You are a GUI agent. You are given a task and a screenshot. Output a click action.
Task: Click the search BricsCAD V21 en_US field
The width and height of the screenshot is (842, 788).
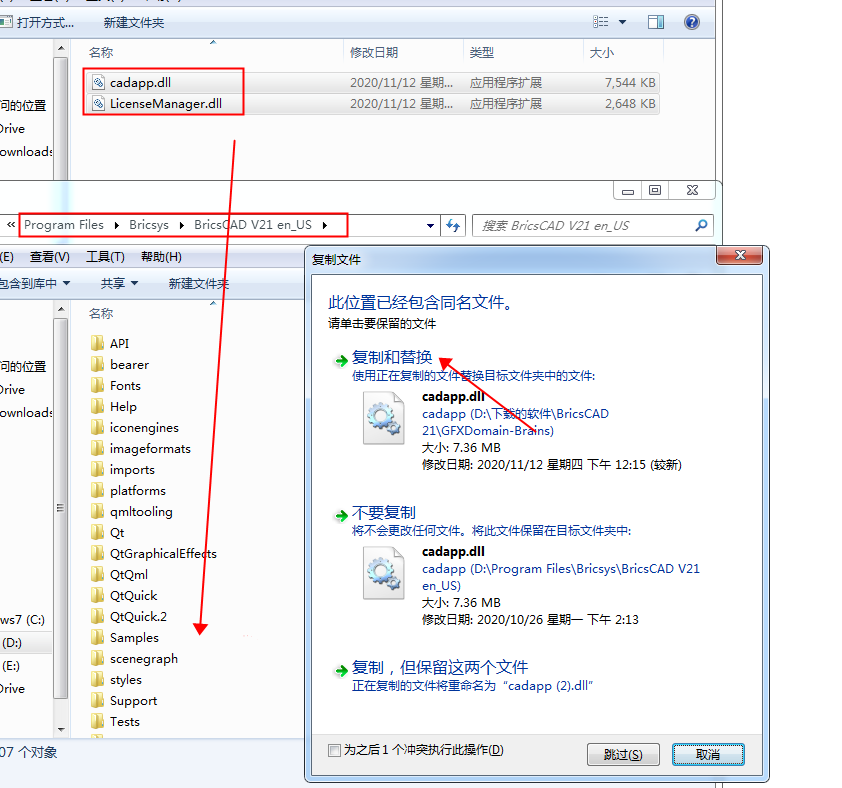[593, 226]
